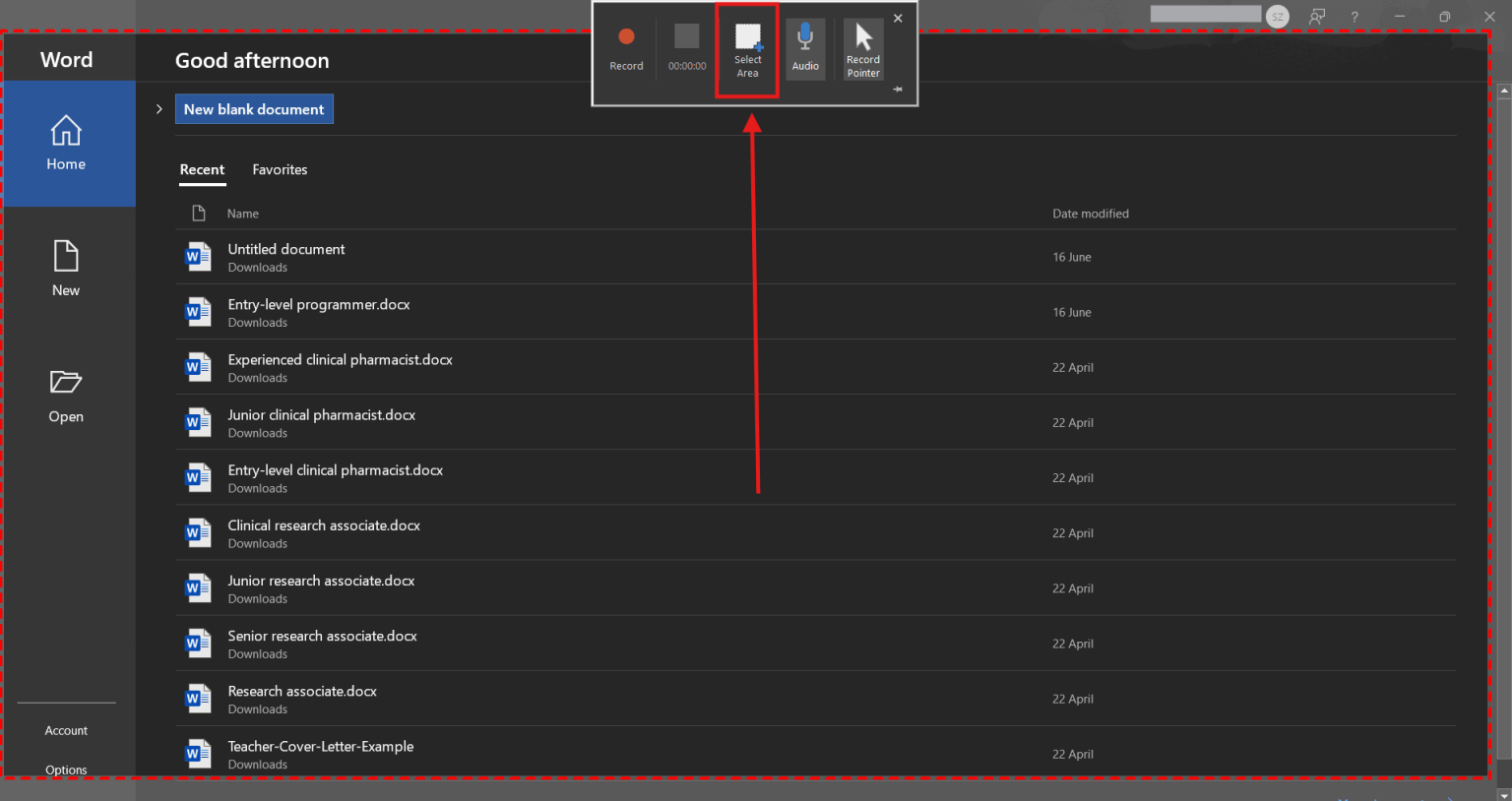This screenshot has width=1512, height=801.
Task: Click the SZ account avatar
Action: (x=1277, y=17)
